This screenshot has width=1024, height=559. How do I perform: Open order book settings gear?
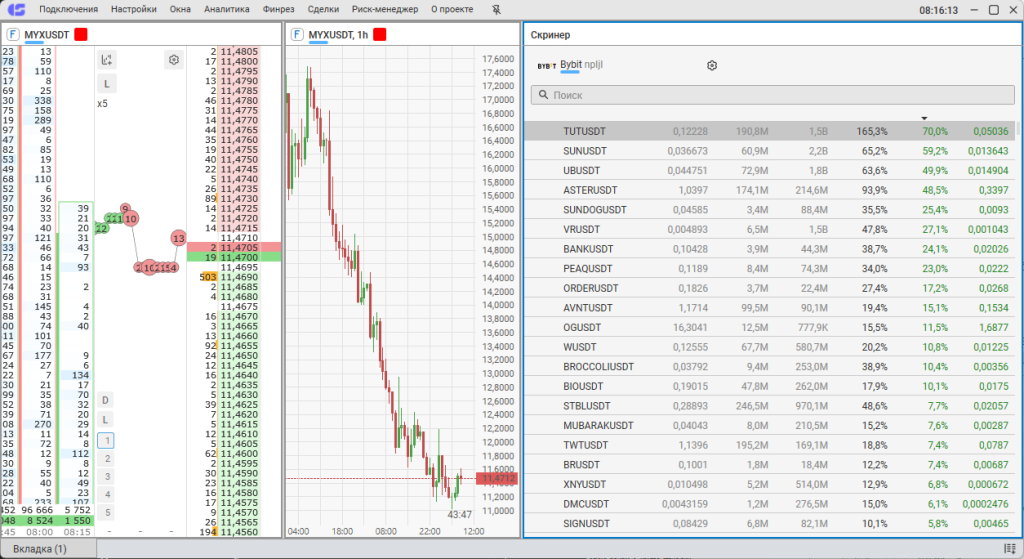[x=174, y=60]
